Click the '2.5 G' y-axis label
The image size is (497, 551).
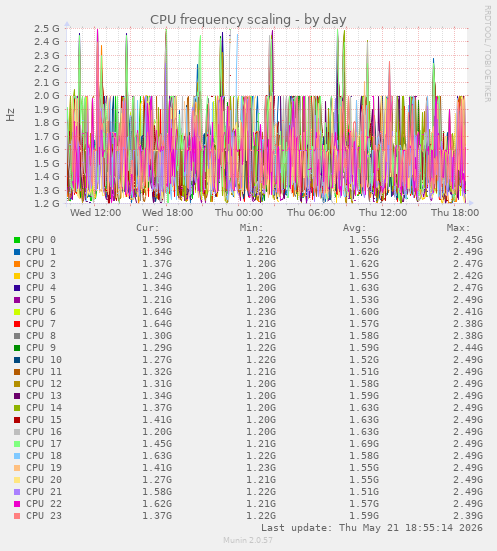pyautogui.click(x=47, y=28)
